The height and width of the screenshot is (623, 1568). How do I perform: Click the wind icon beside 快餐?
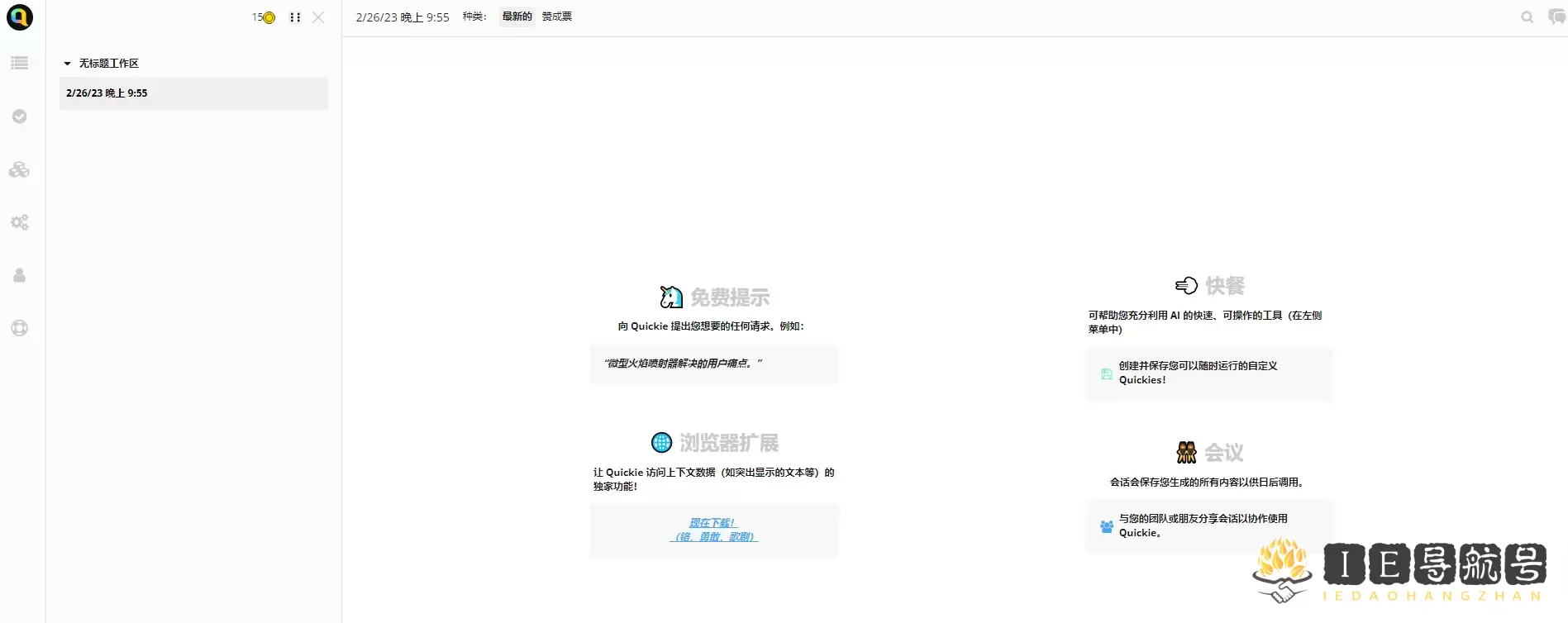(x=1186, y=286)
